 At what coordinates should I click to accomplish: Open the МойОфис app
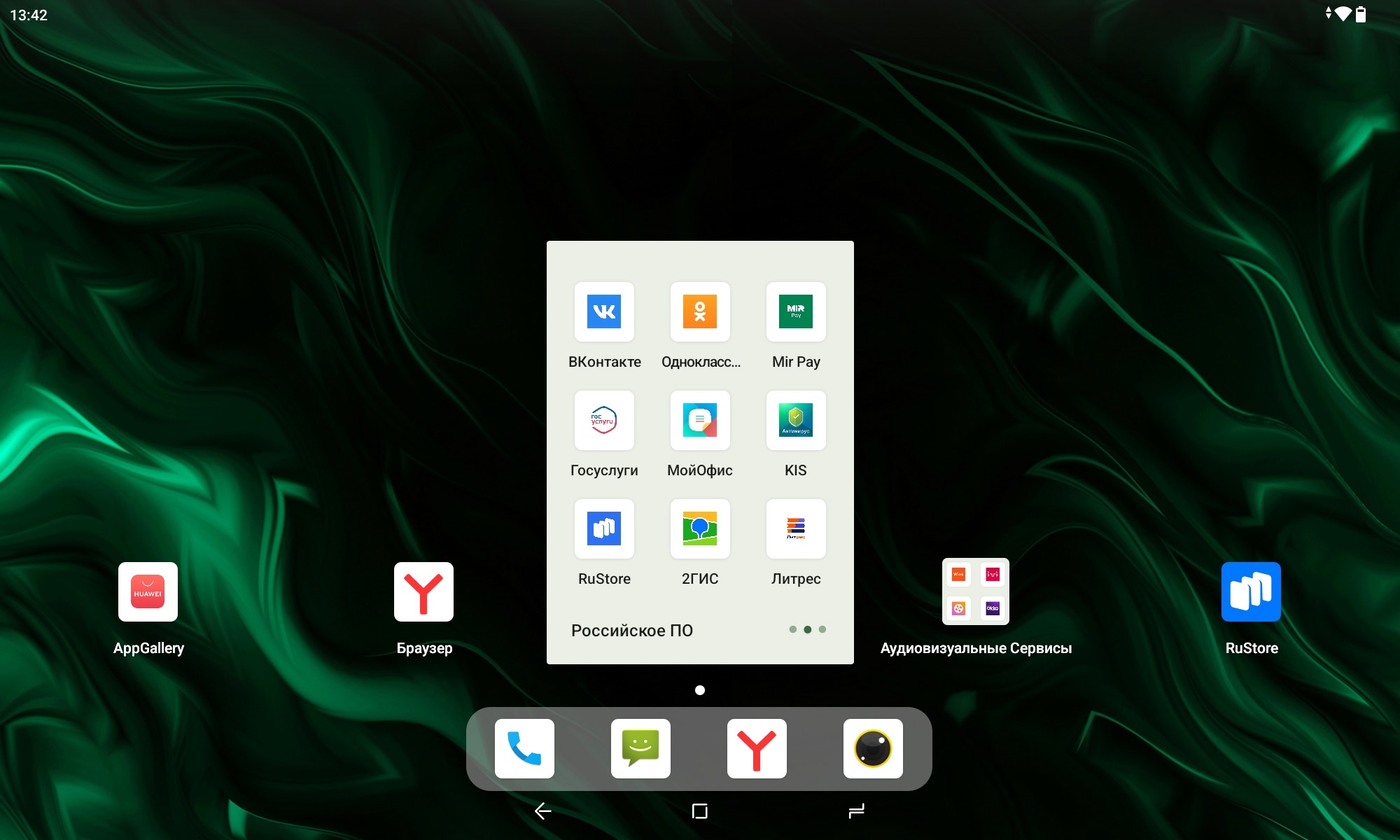pyautogui.click(x=700, y=421)
